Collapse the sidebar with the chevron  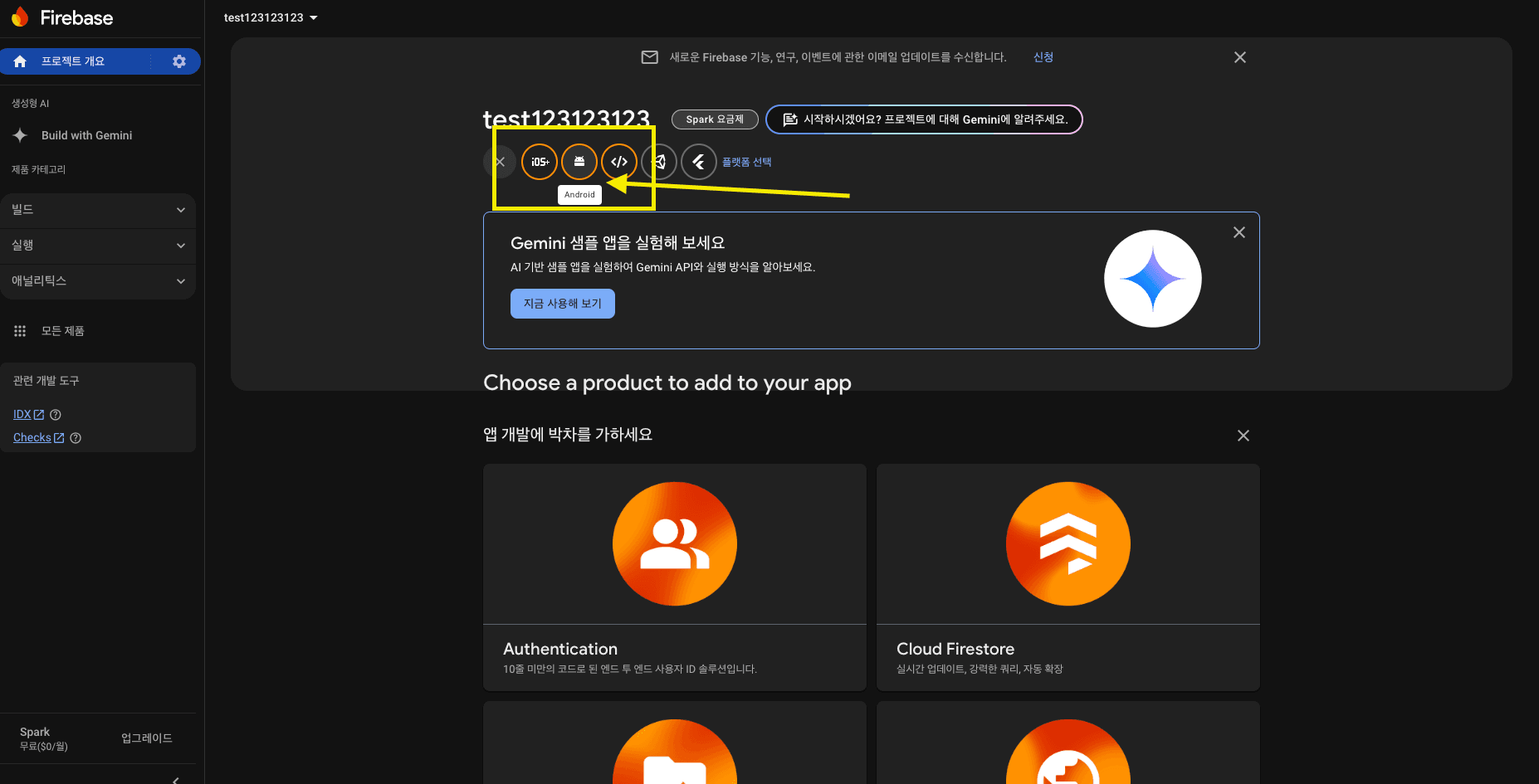[176, 780]
